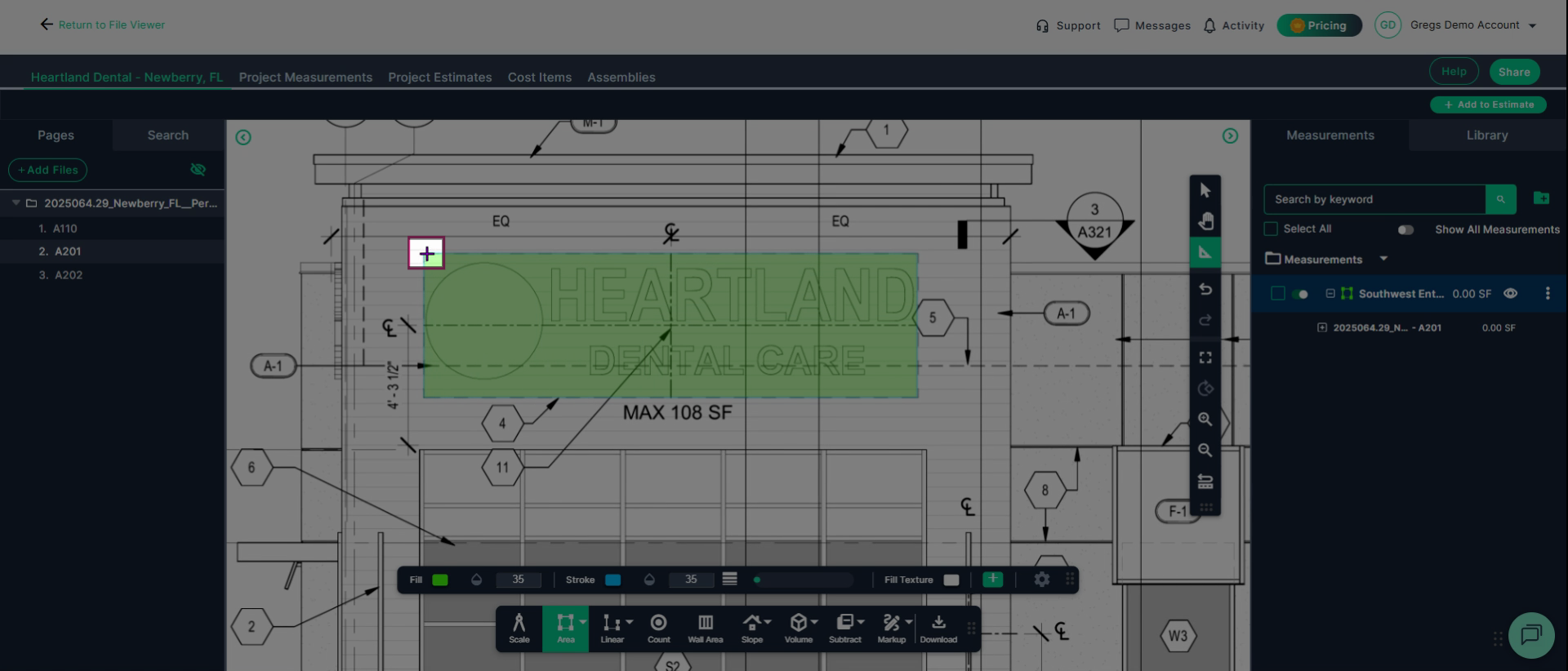Click the add new folder icon
Image resolution: width=1568 pixels, height=671 pixels.
[1541, 198]
